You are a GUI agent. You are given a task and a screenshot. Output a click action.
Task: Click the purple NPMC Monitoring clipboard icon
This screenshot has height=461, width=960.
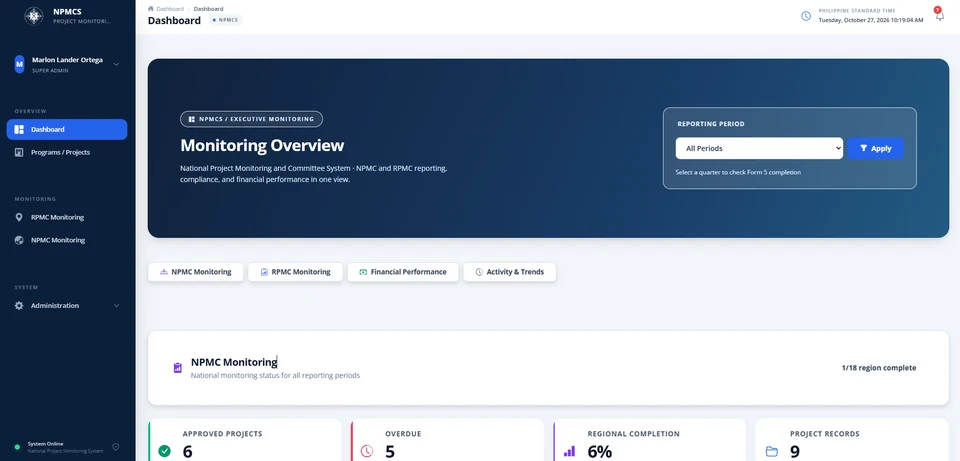pos(178,368)
